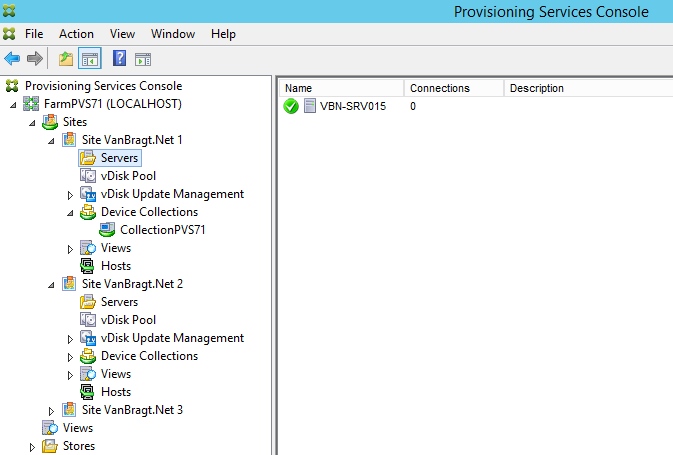The width and height of the screenshot is (673, 455).
Task: Select 'FarmPVS71 (LOCALHOST)' label
Action: coord(113,104)
